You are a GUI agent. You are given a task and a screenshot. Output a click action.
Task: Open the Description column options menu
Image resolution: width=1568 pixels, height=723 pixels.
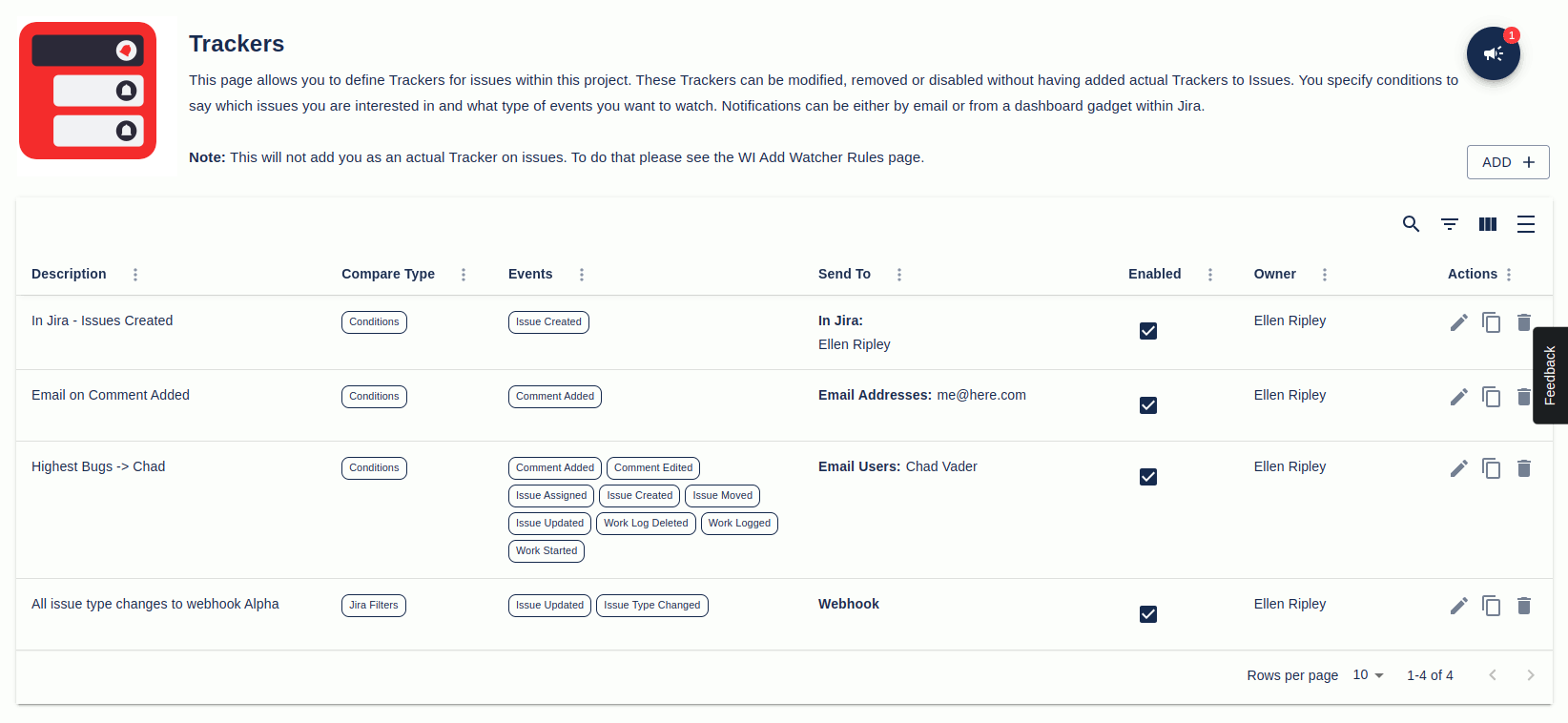coord(134,274)
